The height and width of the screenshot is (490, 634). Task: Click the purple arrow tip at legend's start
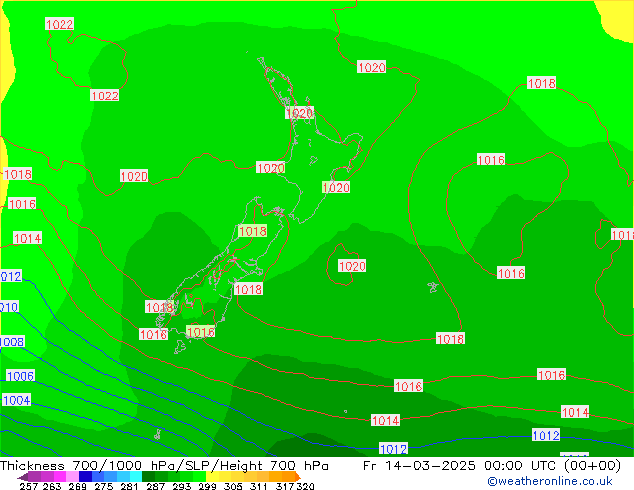pos(23,477)
